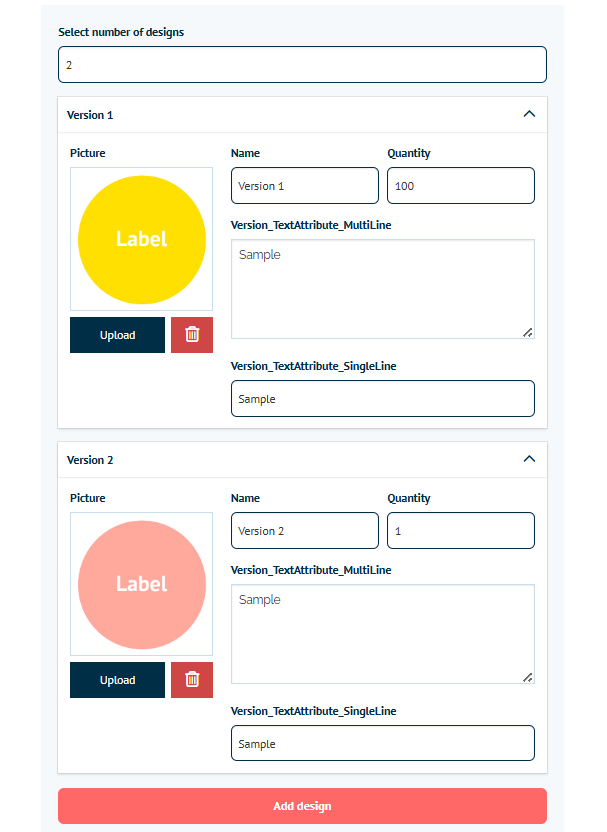Click the Version 2 MultiLine text area

click(x=383, y=634)
